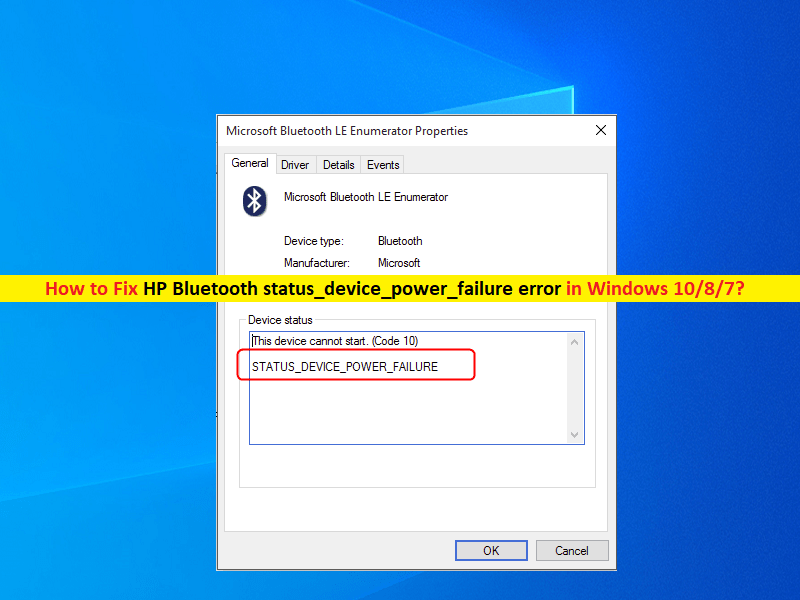Screen dimensions: 800x600
Task: Click the 'Microsoft Bluetooth LE Enumerator' device name
Action: pyautogui.click(x=366, y=197)
